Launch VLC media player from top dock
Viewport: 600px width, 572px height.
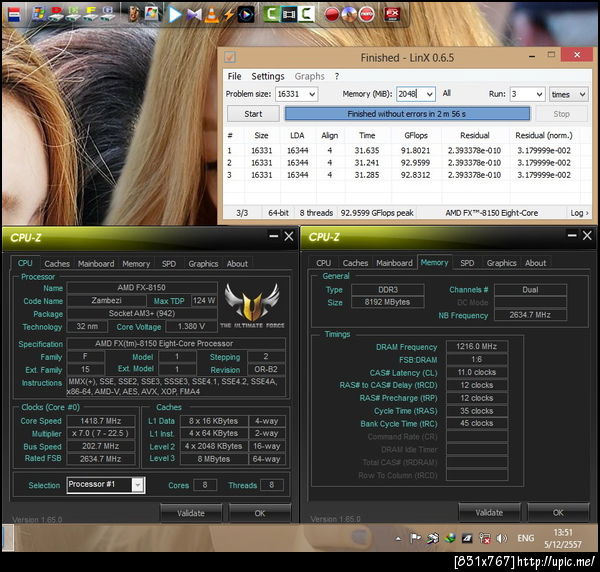(212, 14)
